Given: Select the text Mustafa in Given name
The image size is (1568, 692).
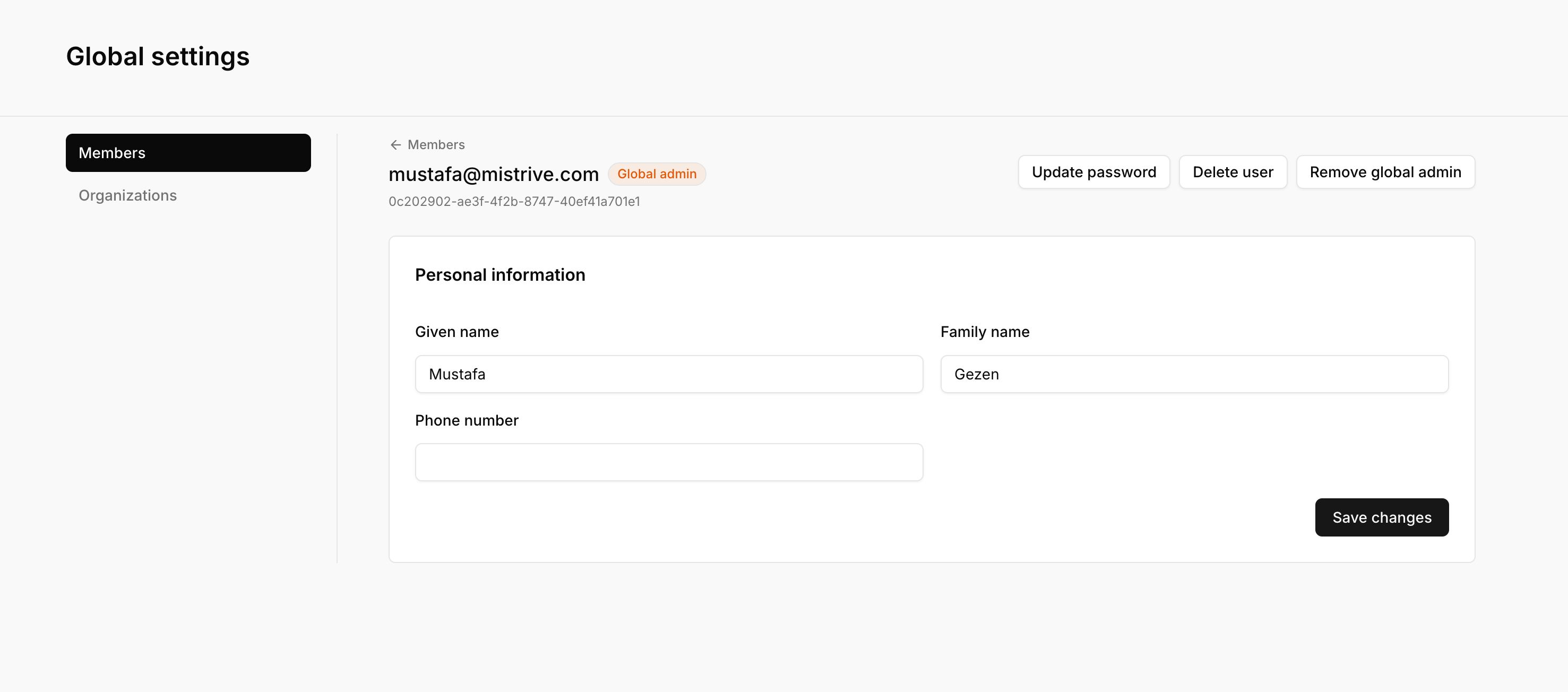Looking at the screenshot, I should coord(457,374).
